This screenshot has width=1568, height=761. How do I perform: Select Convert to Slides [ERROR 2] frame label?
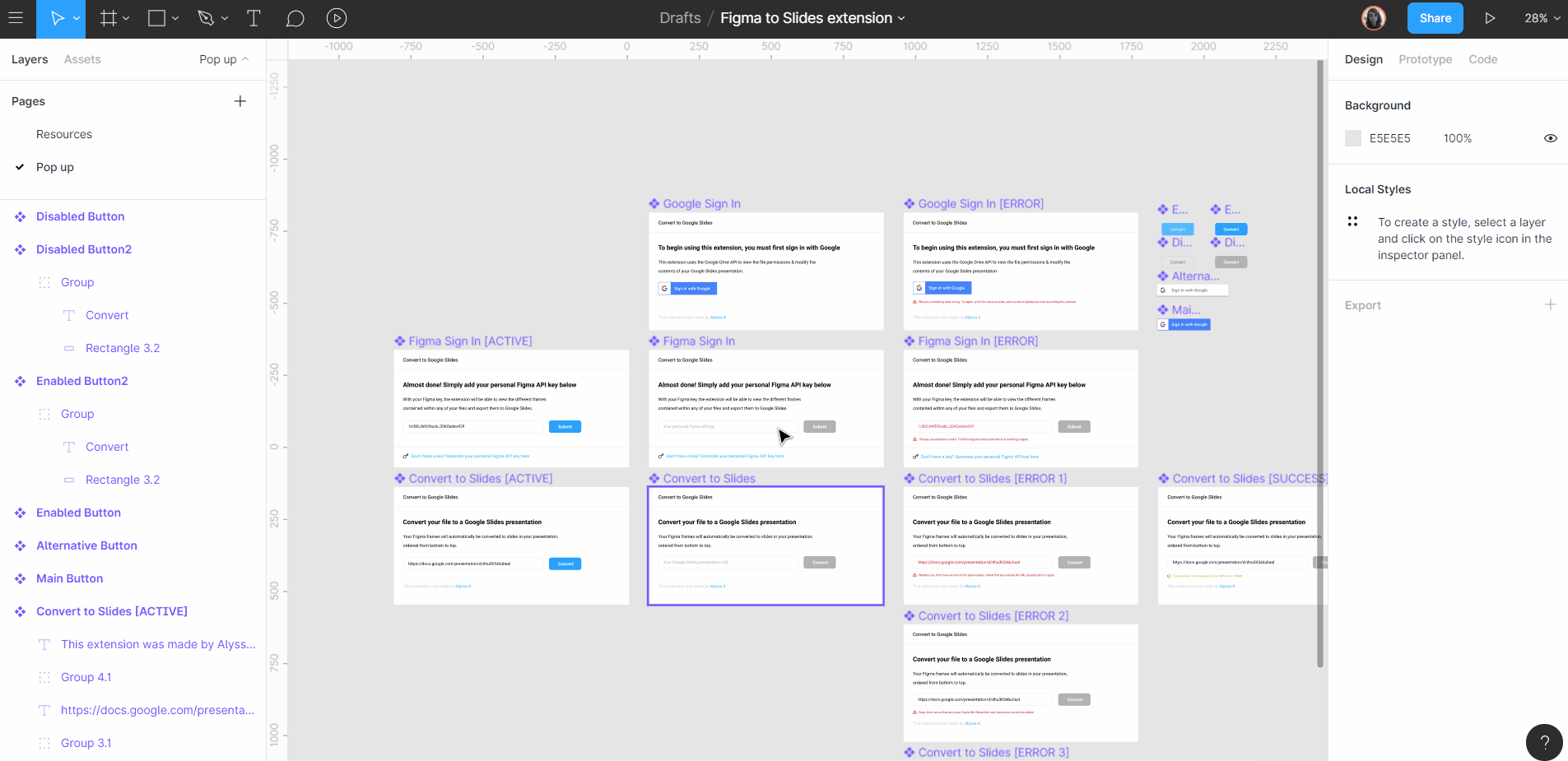[993, 616]
